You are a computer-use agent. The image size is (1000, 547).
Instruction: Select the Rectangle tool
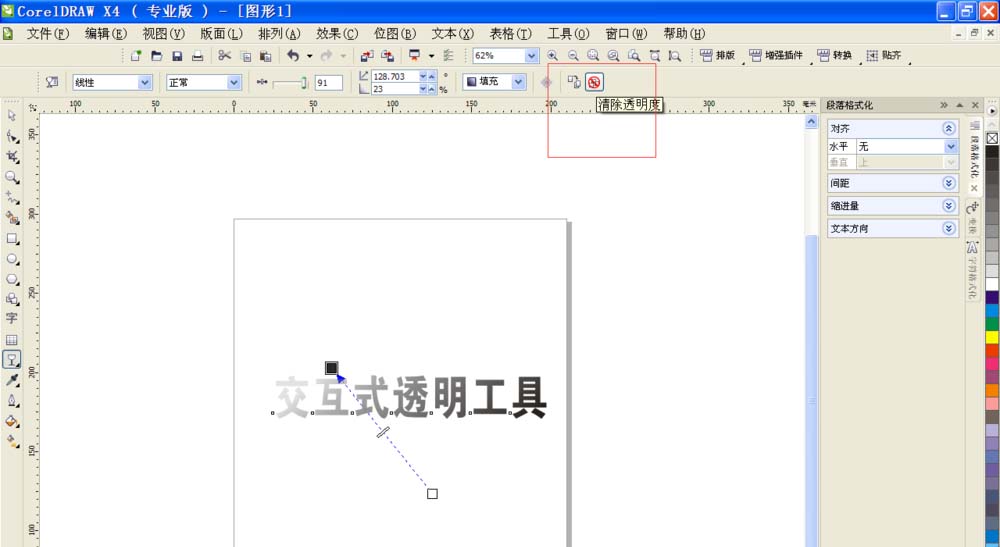point(12,239)
